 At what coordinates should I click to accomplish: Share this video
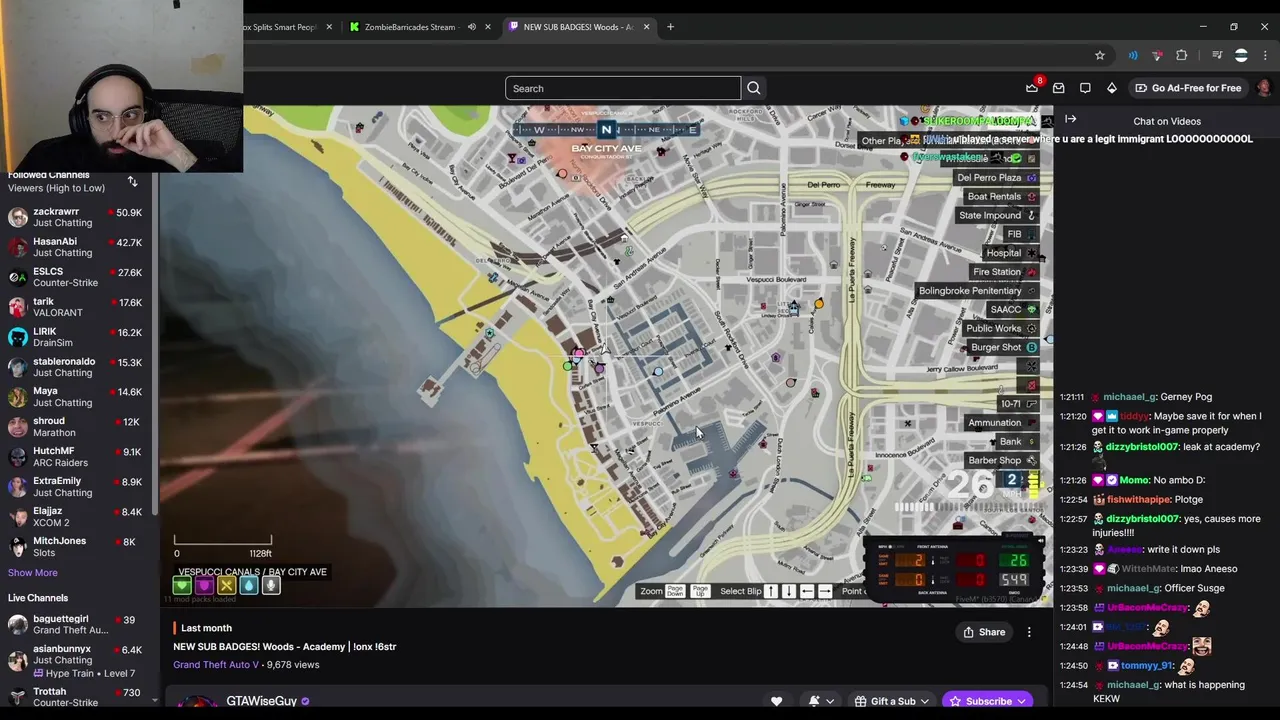point(984,632)
